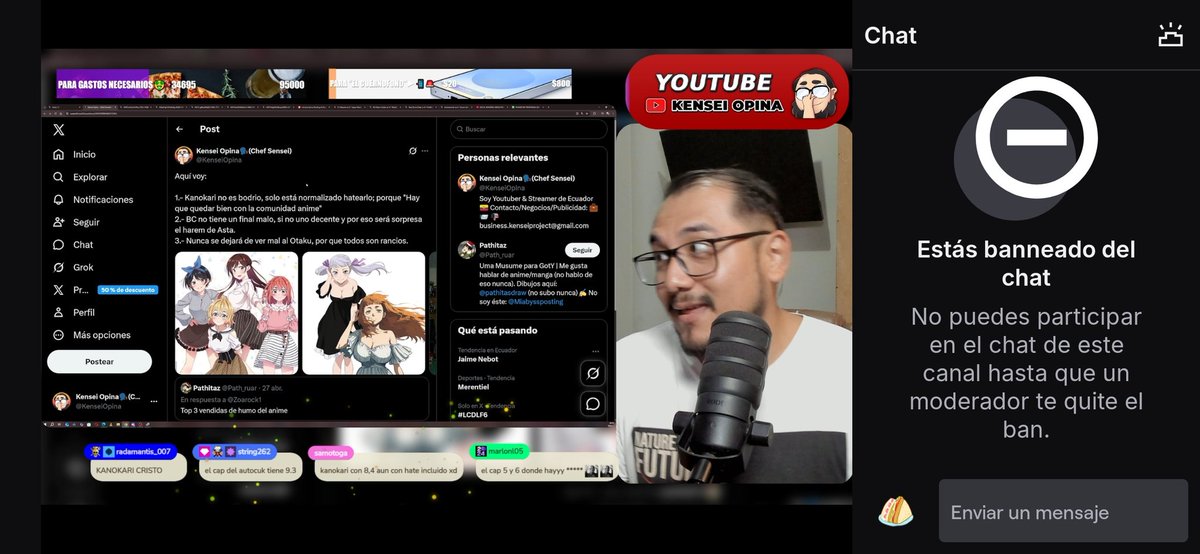
Task: Open Explorar in streamed X sidebar
Action: click(90, 177)
